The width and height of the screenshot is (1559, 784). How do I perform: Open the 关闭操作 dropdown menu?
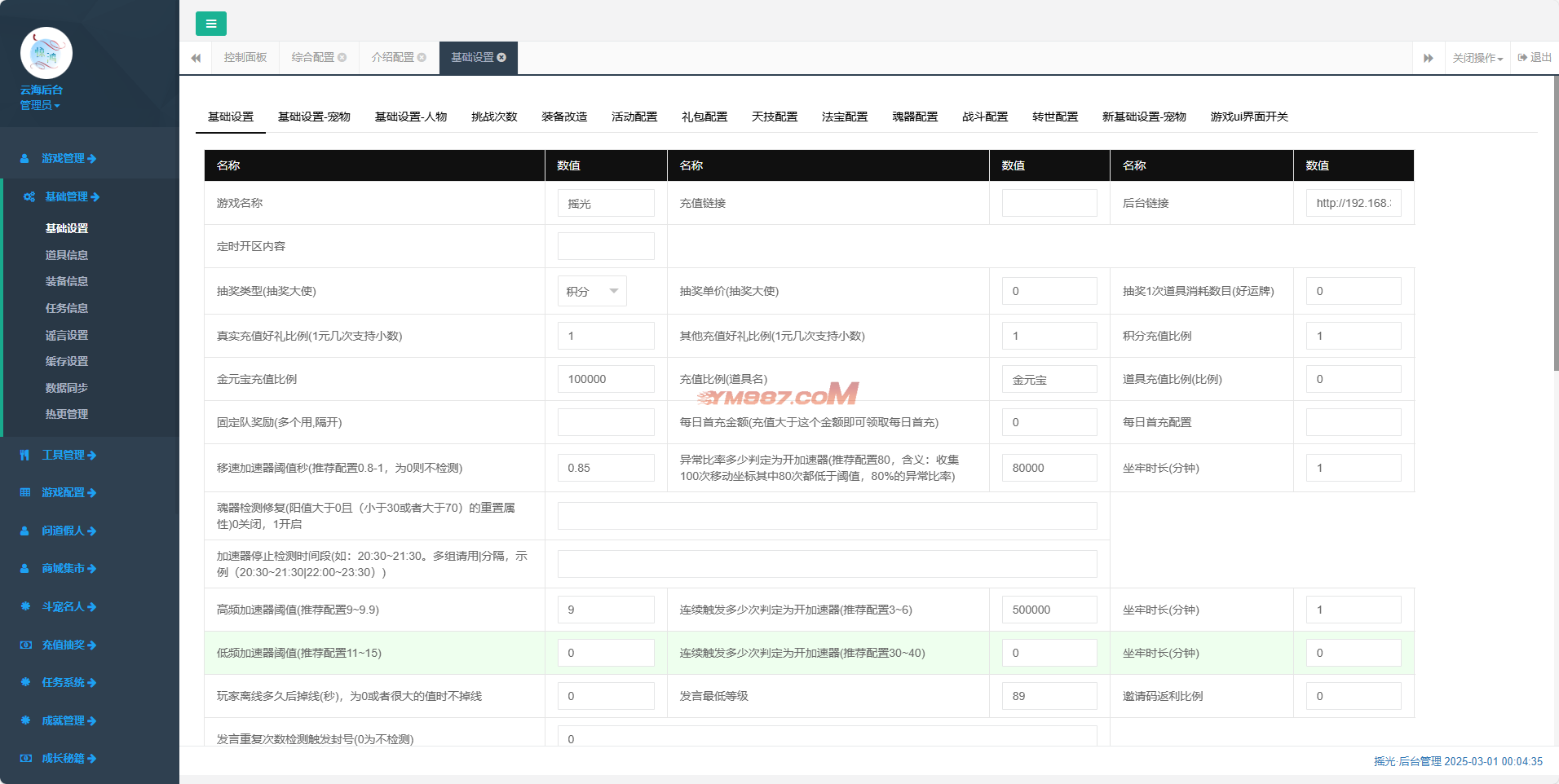point(1477,58)
